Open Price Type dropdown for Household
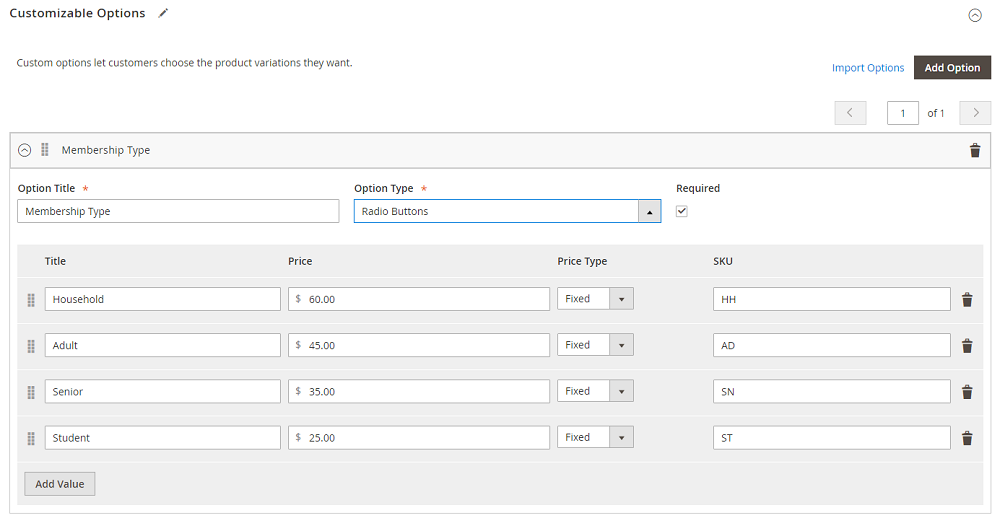The height and width of the screenshot is (525, 1000). tap(595, 299)
